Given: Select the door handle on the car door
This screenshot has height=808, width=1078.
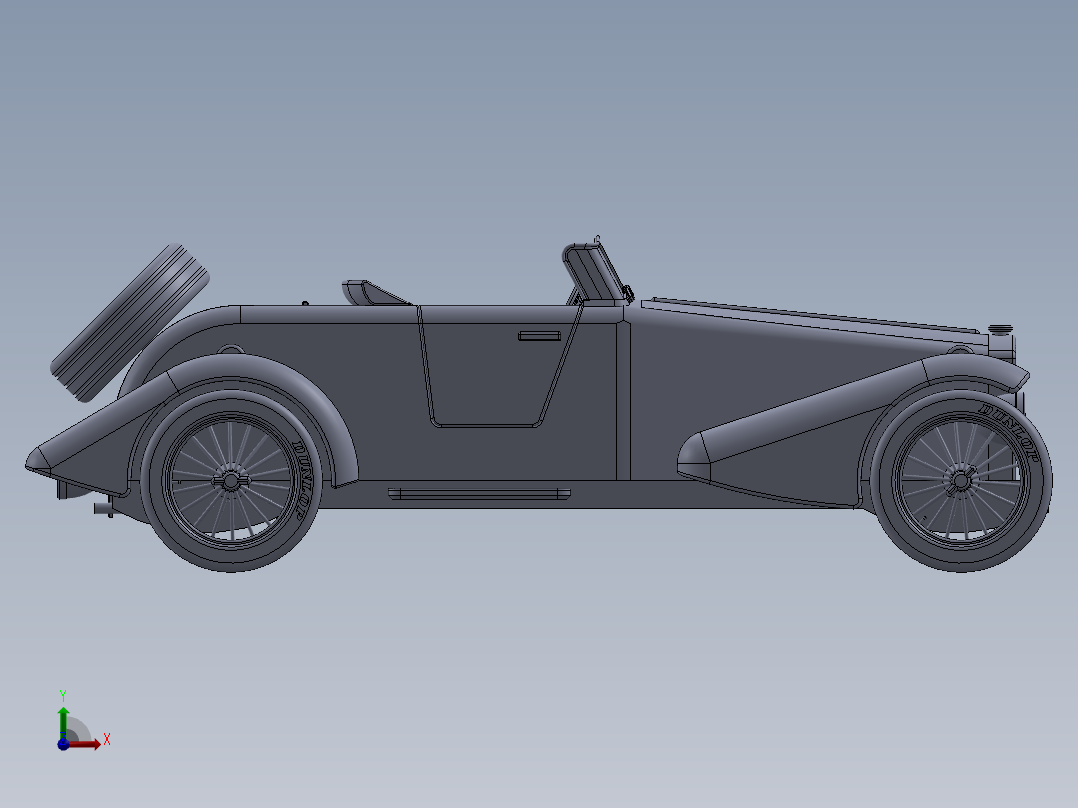Looking at the screenshot, I should click(x=540, y=336).
